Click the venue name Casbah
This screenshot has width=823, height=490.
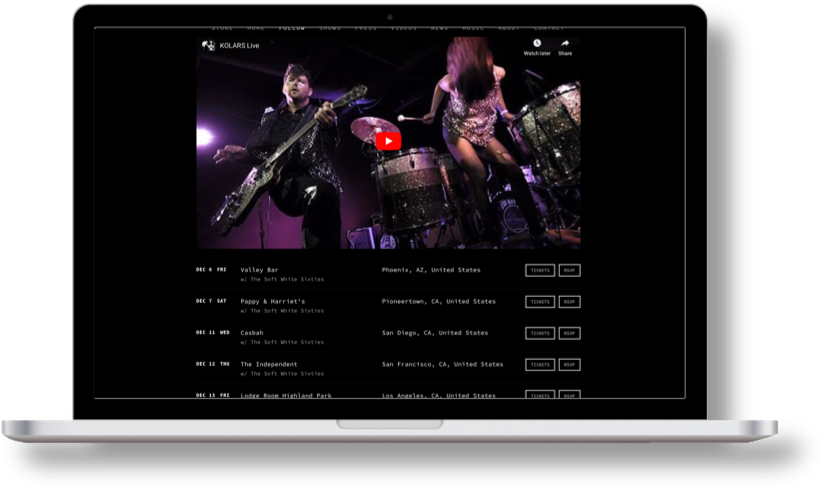click(x=252, y=333)
